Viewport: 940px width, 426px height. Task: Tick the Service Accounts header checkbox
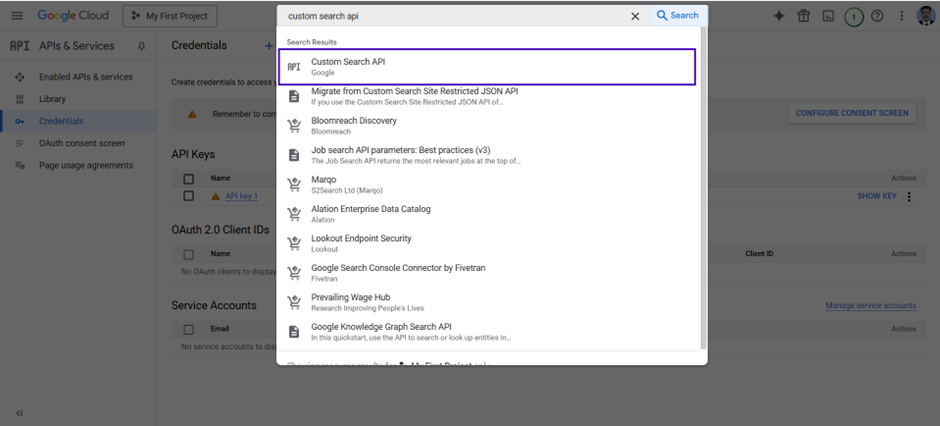189,330
